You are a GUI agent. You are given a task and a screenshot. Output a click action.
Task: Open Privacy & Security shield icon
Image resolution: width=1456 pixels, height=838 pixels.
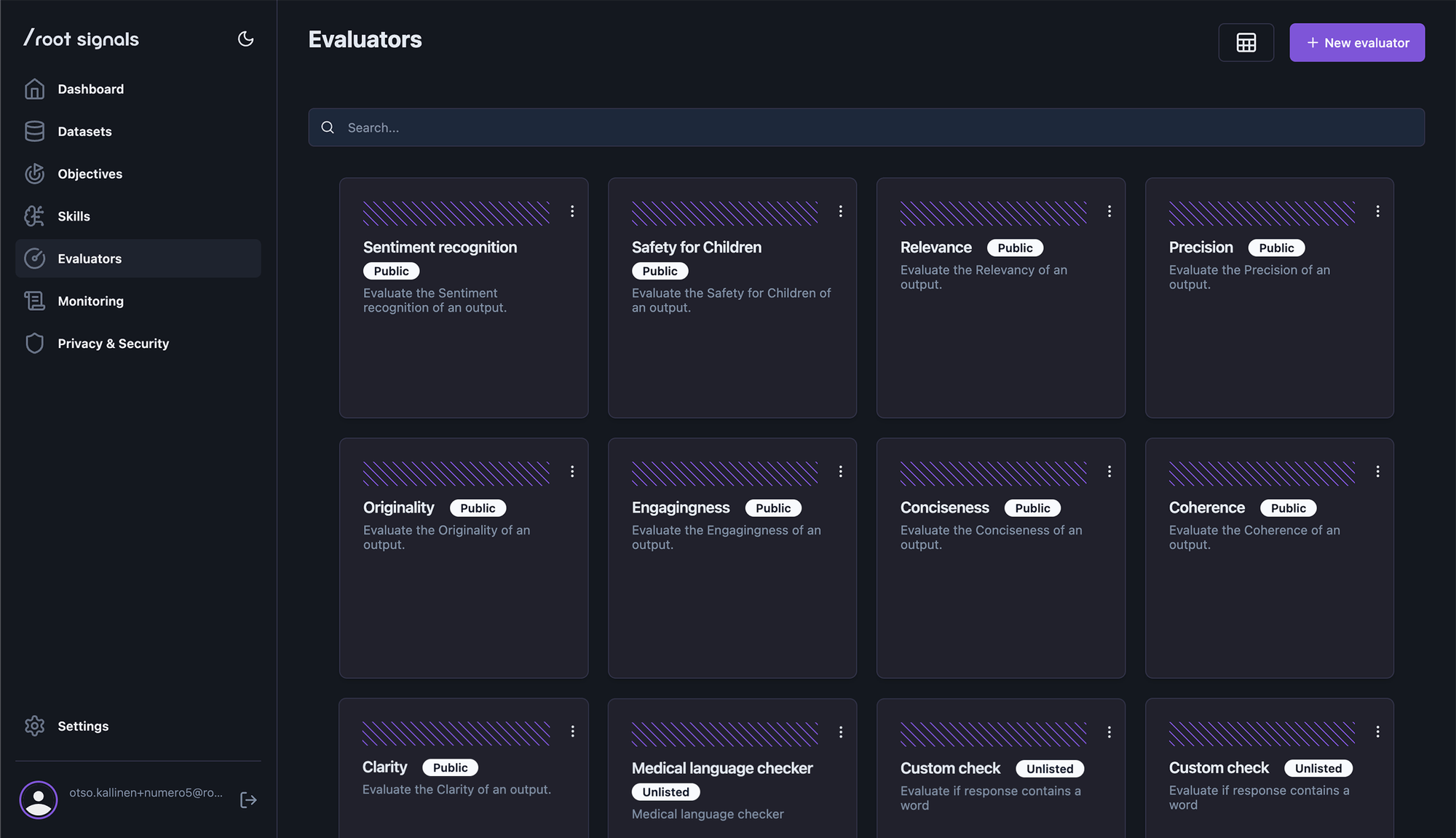tap(34, 343)
